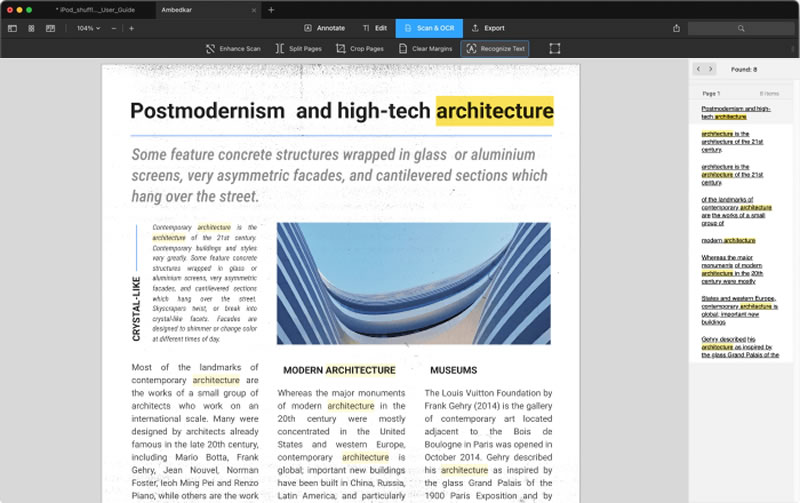Click the 'Page 1' results header

pyautogui.click(x=711, y=93)
